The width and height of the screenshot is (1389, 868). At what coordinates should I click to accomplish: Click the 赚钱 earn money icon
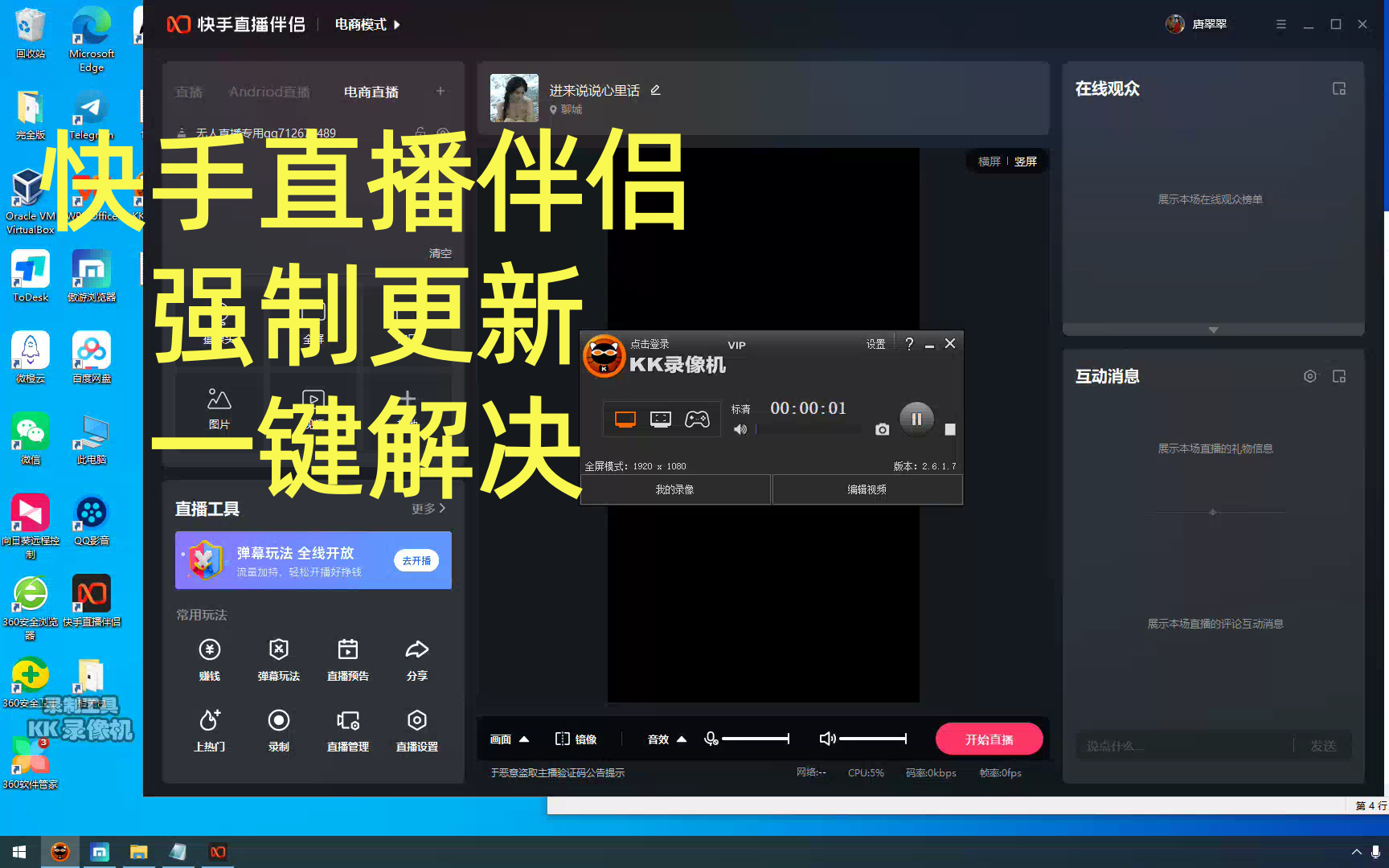pyautogui.click(x=210, y=650)
